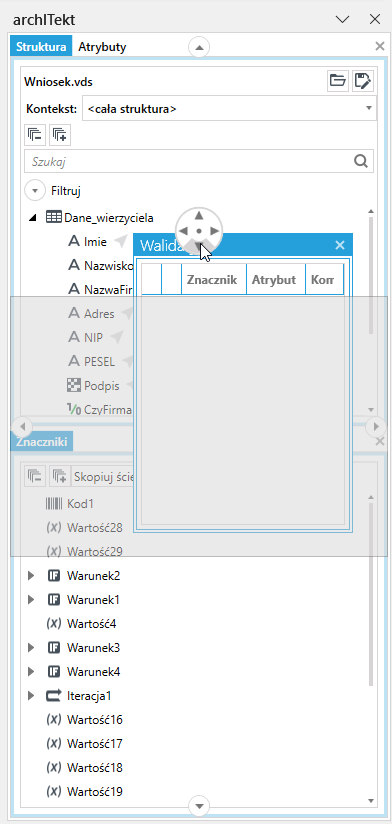Viewport: 392px width, 824px height.
Task: Select the PESEL field
Action: (99, 362)
